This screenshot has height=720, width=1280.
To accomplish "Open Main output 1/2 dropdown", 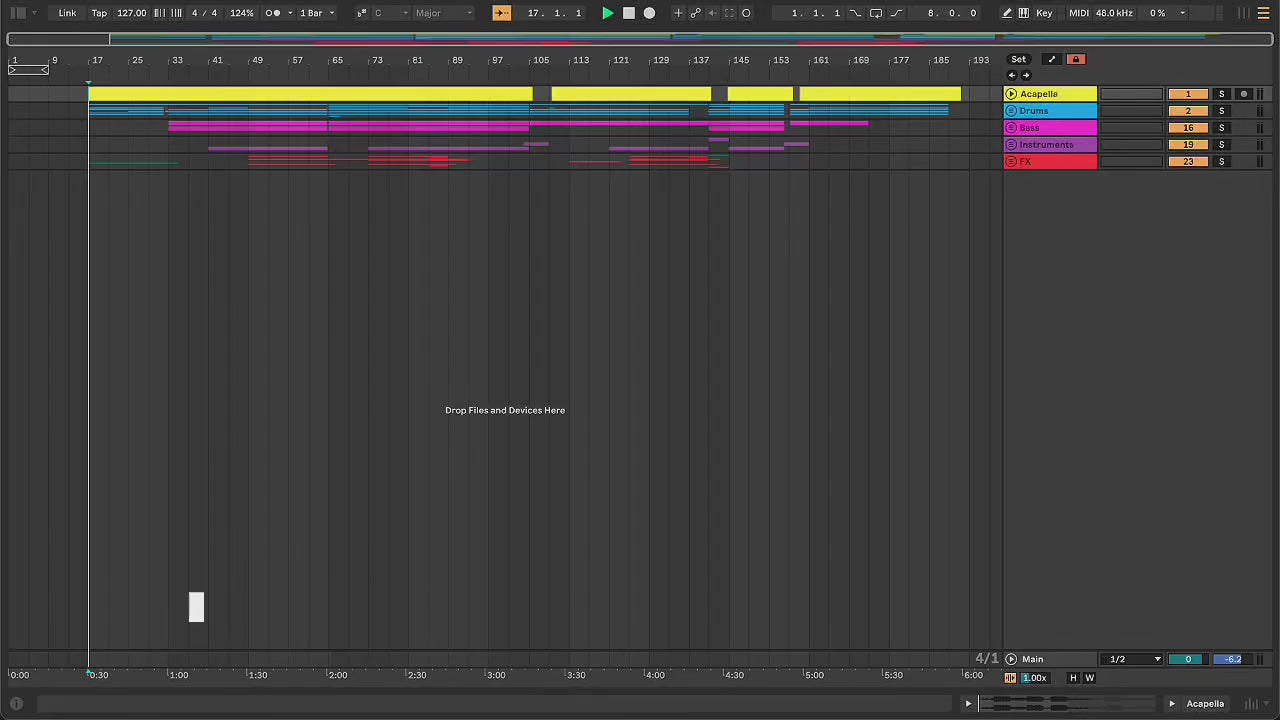I will [1131, 659].
